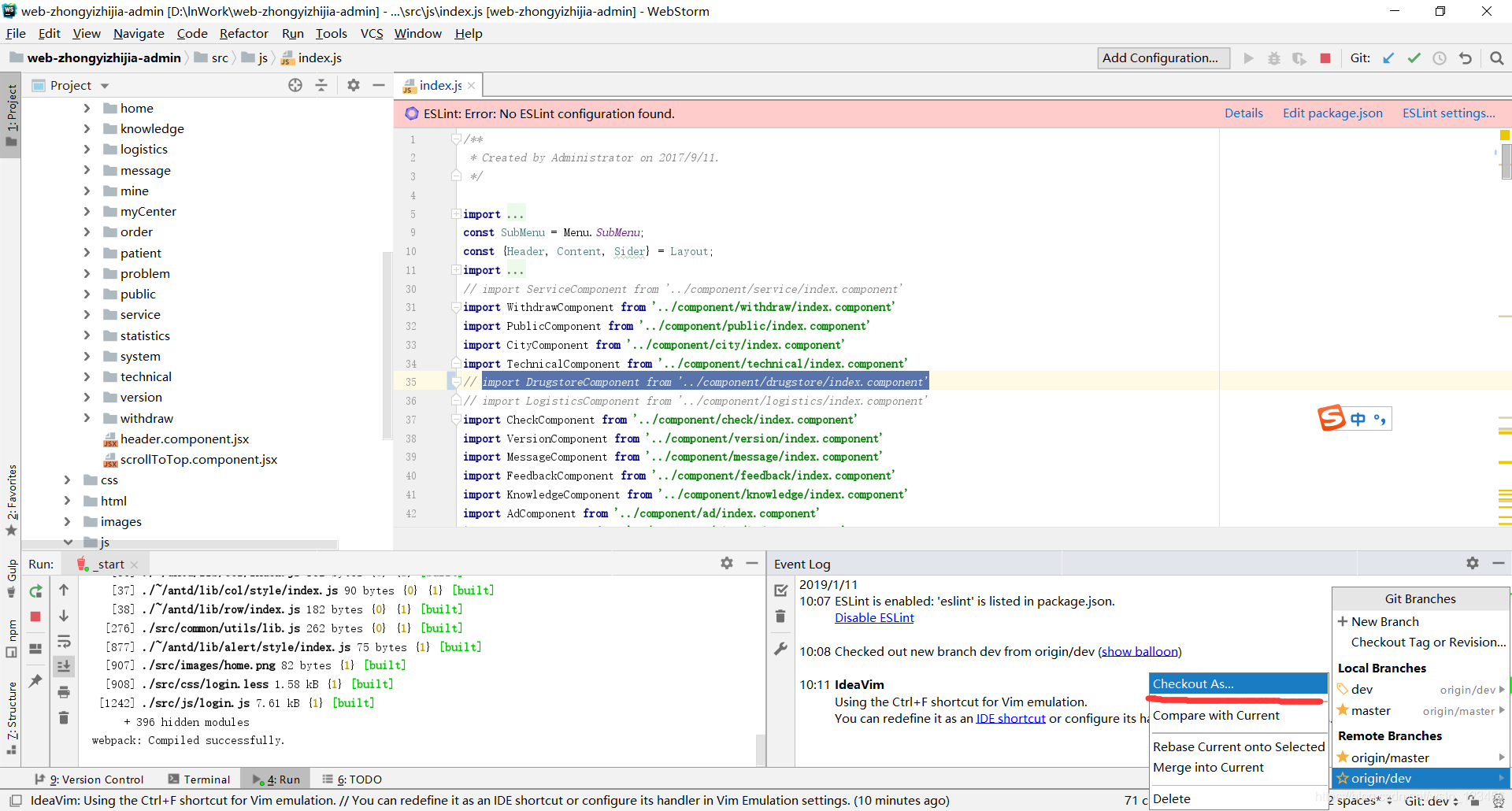Open Project panel settings gear
The width and height of the screenshot is (1512, 811).
click(354, 85)
